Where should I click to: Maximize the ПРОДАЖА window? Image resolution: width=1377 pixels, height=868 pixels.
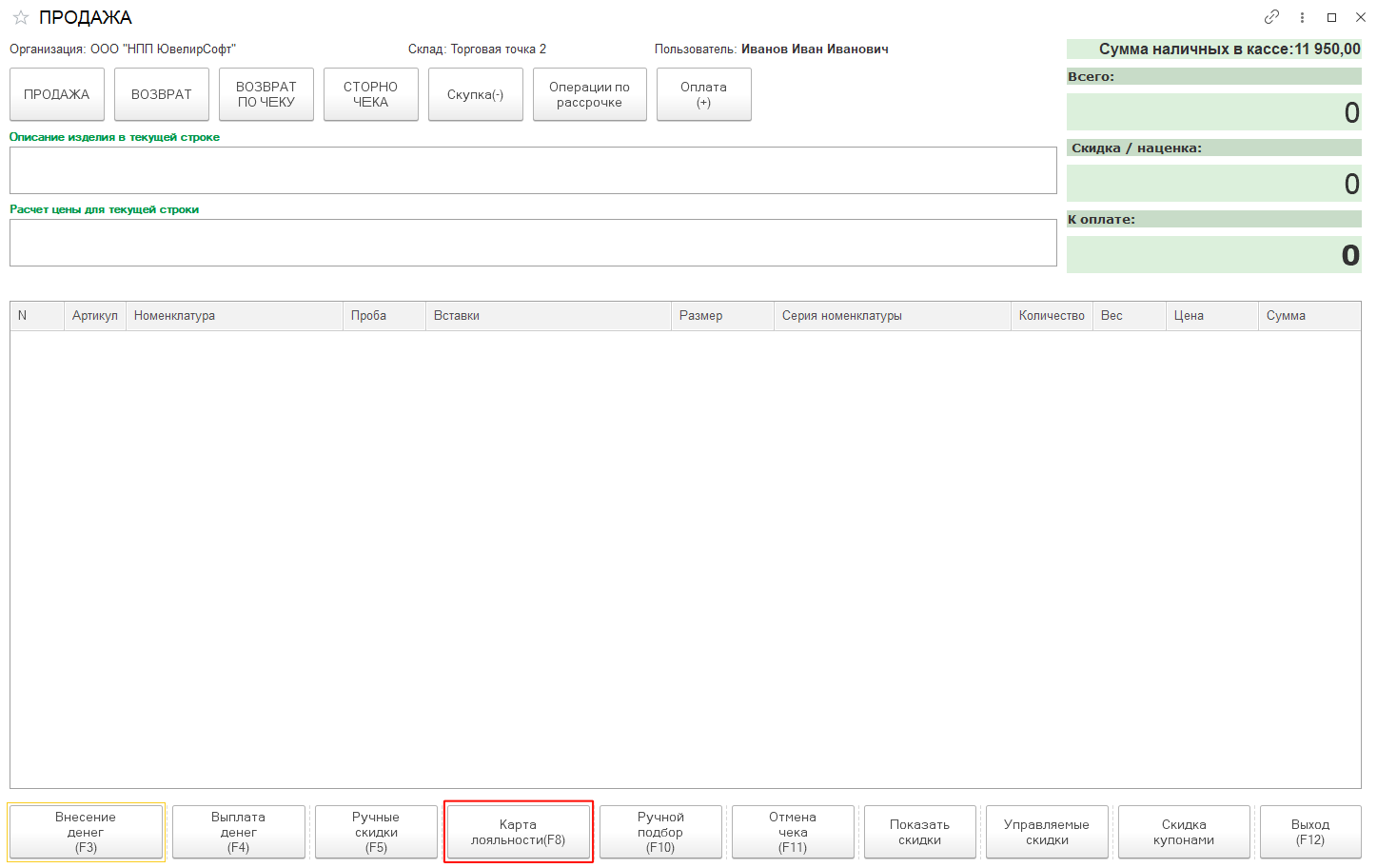[x=1331, y=17]
